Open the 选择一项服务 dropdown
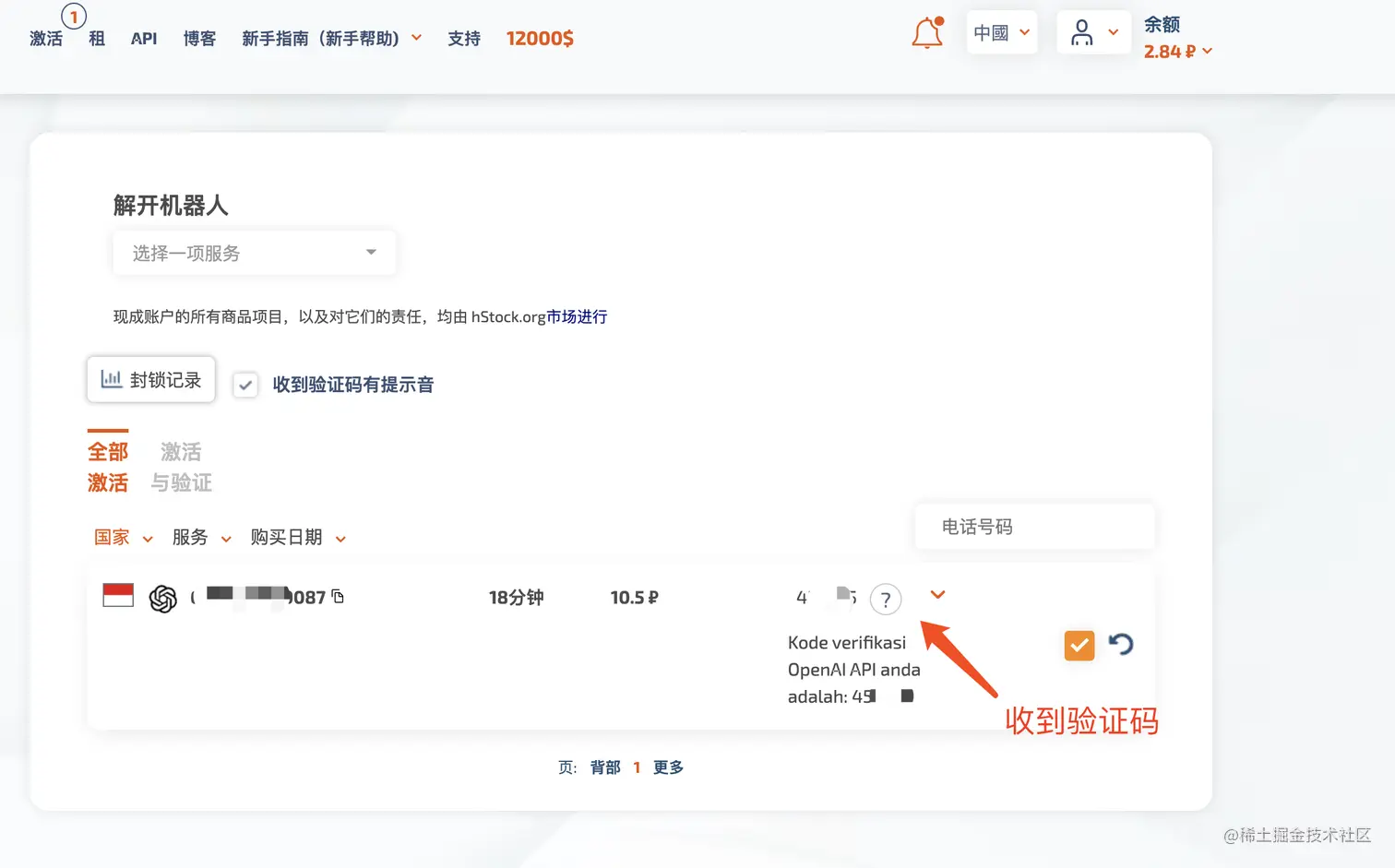 tap(254, 253)
